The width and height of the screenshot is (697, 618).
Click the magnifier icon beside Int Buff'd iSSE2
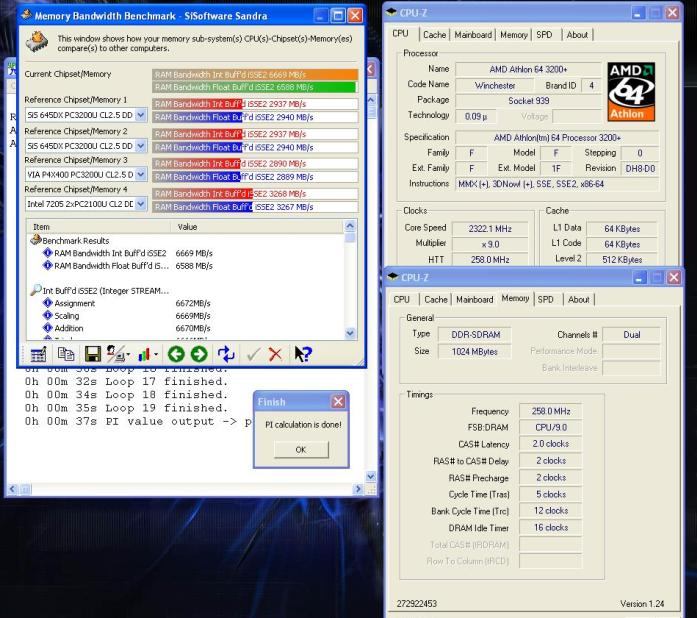(35, 290)
